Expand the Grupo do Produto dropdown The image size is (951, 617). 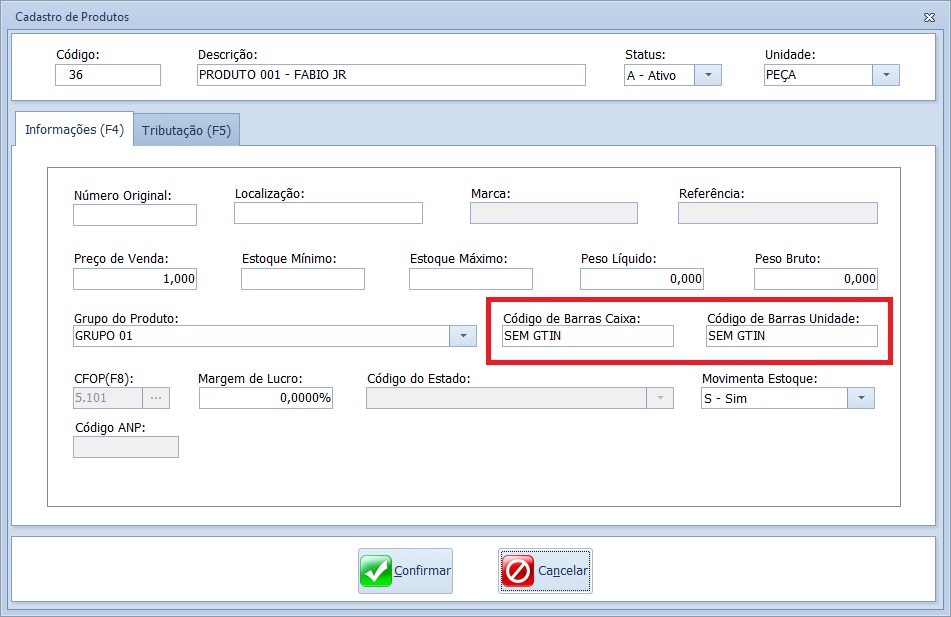tap(462, 336)
